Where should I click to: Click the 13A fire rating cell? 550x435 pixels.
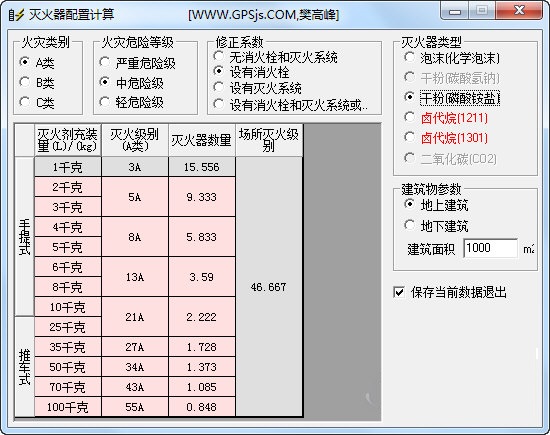click(x=135, y=277)
